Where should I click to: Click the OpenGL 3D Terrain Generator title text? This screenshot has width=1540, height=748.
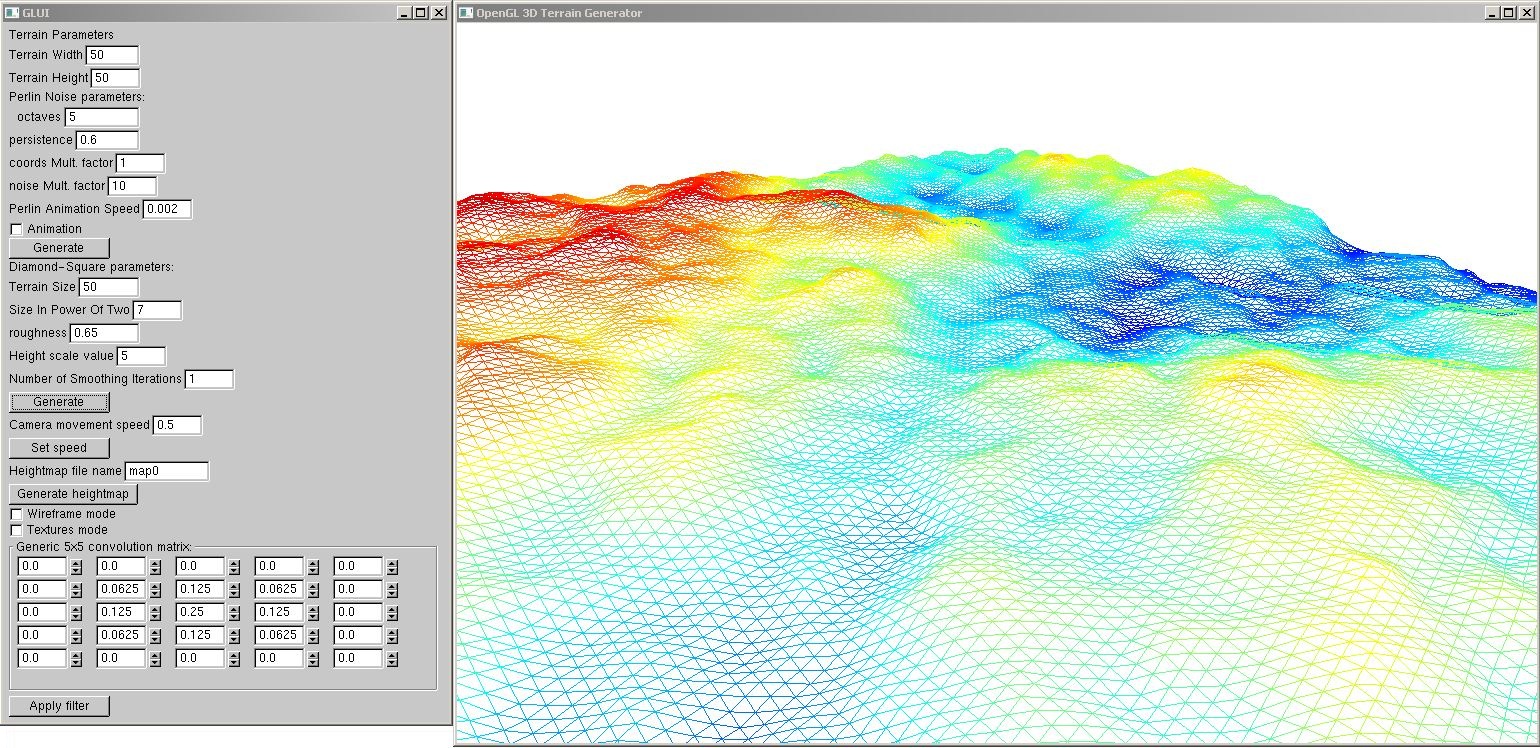(x=560, y=13)
